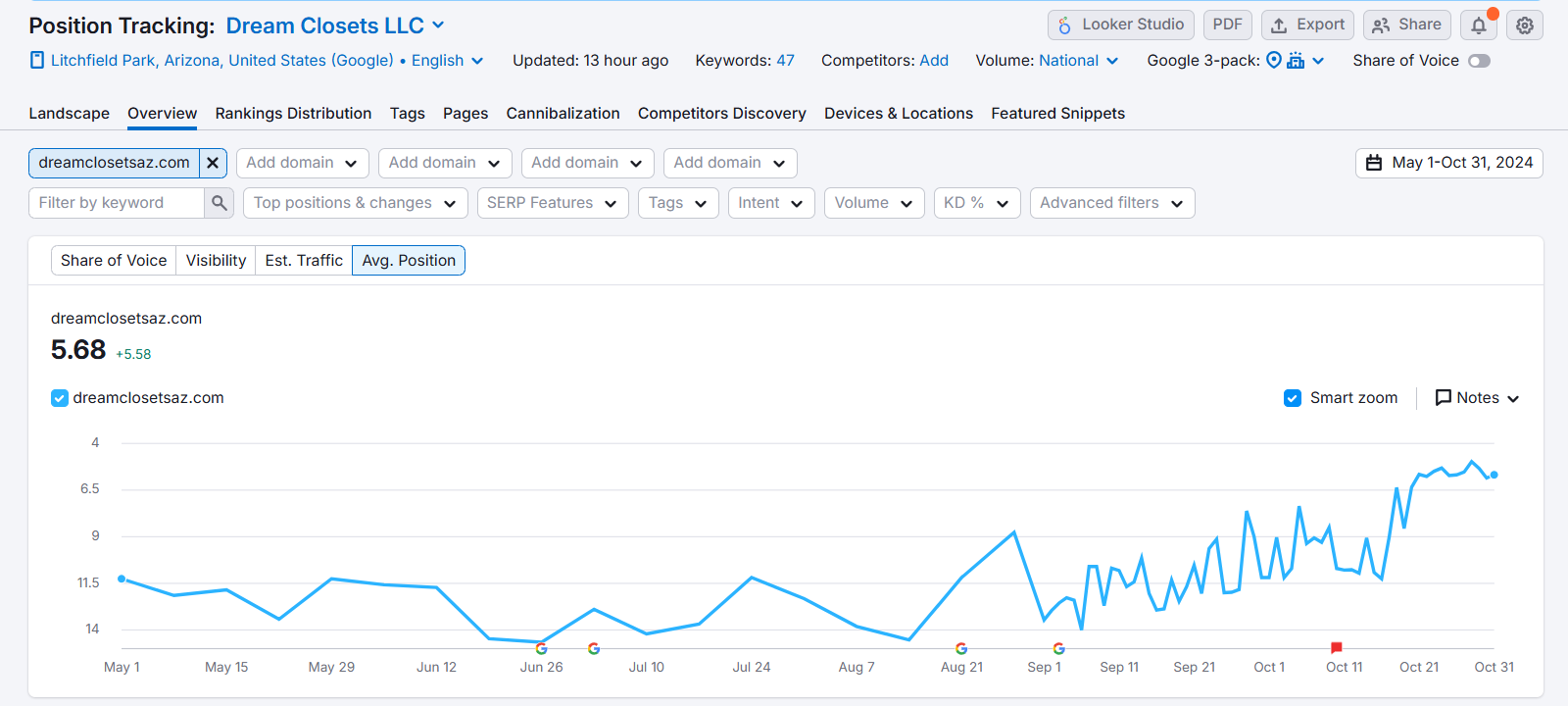Click the red note flag at Oct 11
The image size is (1568, 706).
click(x=1336, y=647)
